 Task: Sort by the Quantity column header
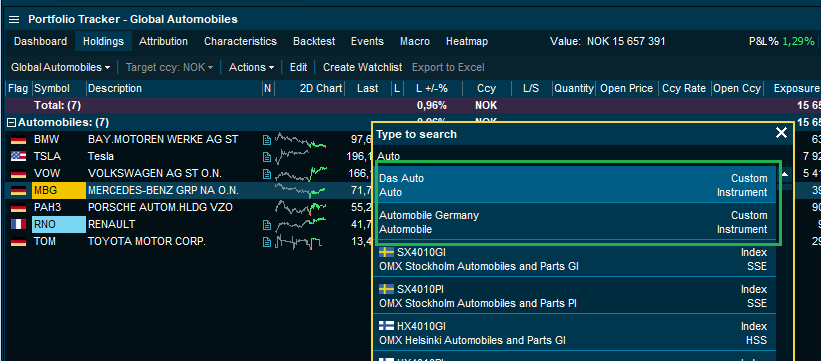coord(574,89)
